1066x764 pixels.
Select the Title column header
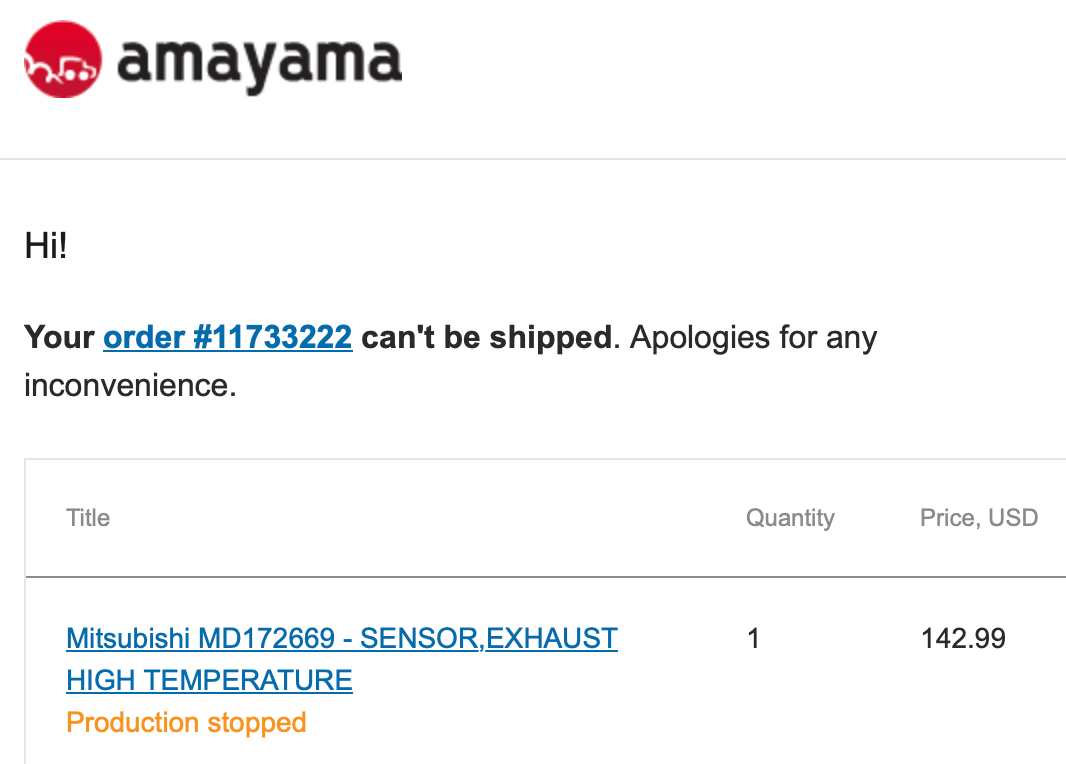(88, 518)
